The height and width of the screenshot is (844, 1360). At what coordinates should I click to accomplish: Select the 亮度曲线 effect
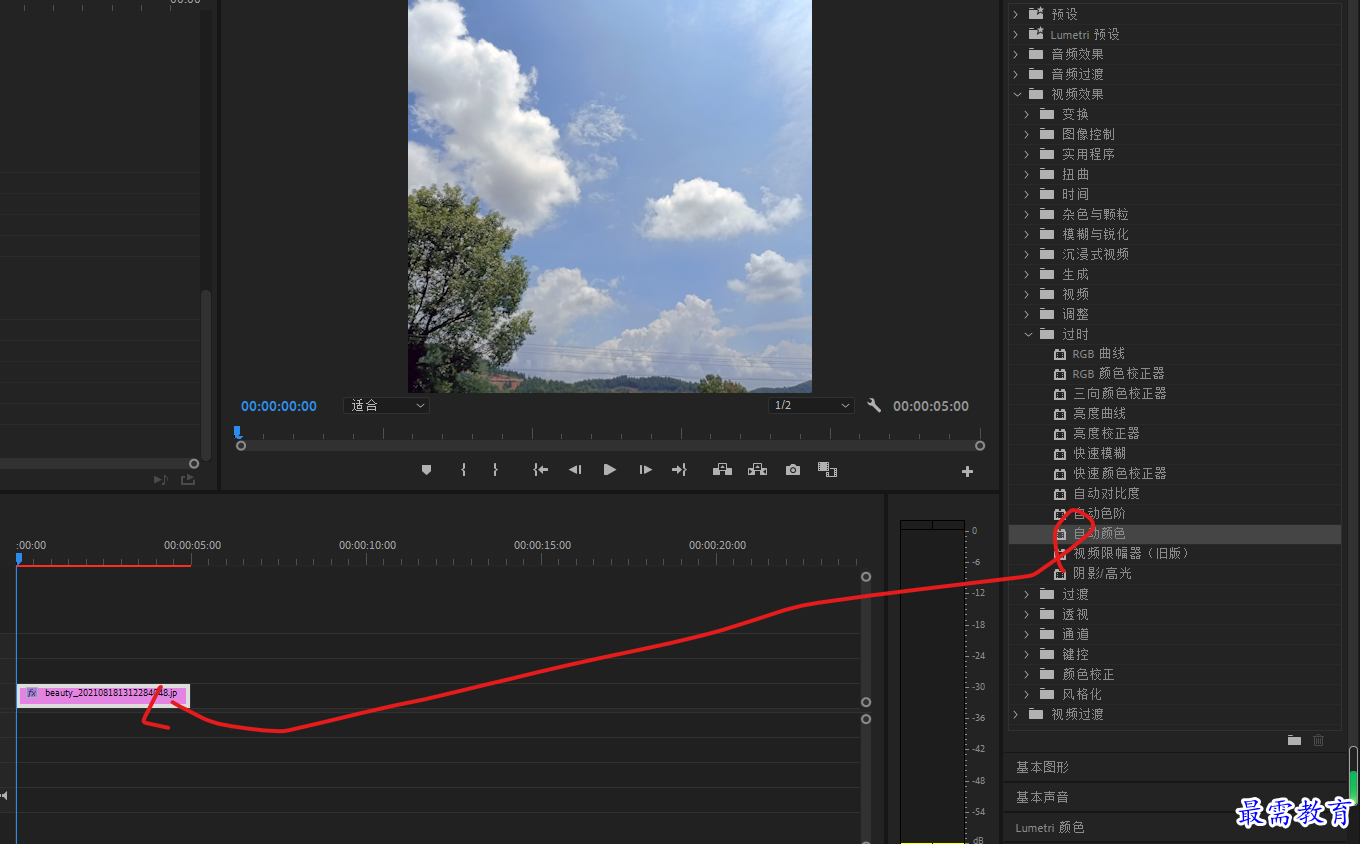point(1099,413)
